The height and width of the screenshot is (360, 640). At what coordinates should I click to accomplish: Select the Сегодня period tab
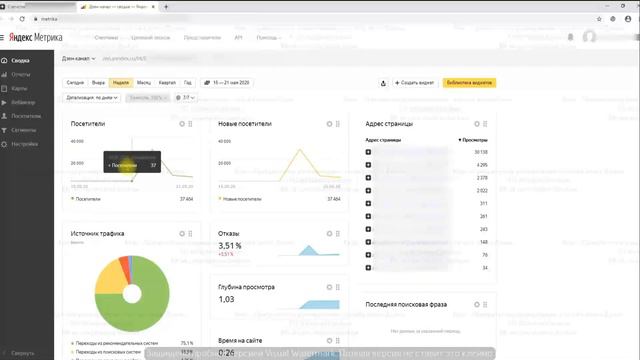tap(75, 83)
